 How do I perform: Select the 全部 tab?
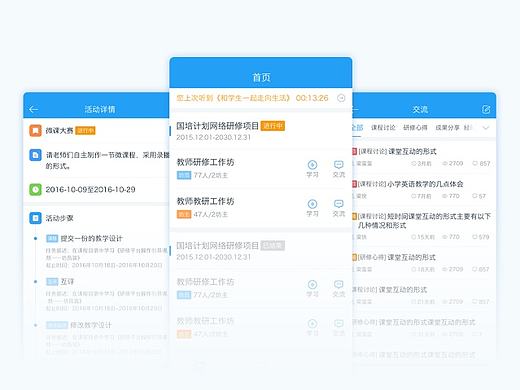(357, 128)
